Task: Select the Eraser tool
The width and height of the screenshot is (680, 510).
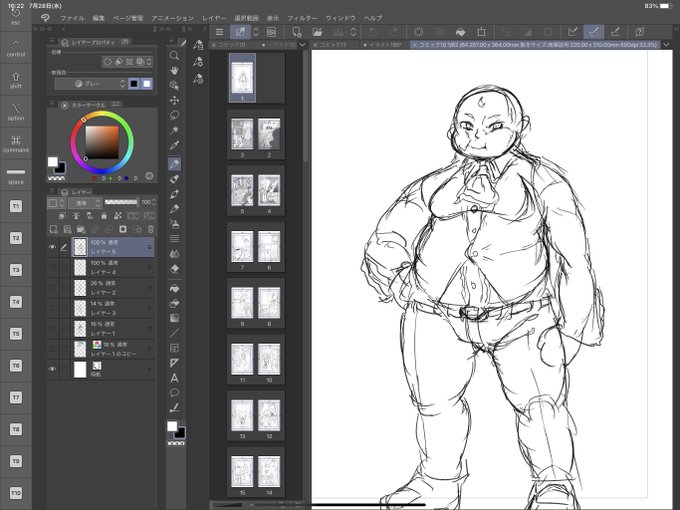Action: click(x=174, y=269)
